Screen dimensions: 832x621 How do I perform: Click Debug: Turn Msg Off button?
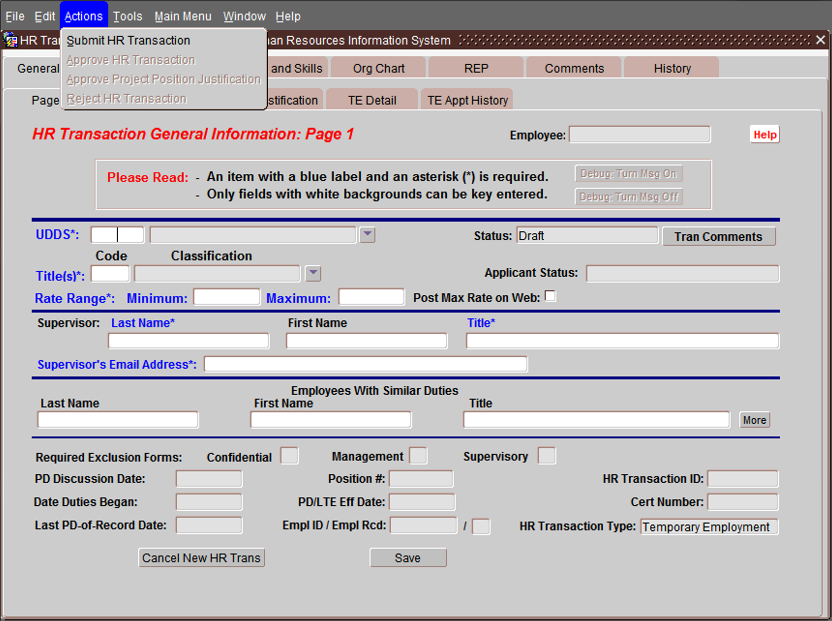click(x=628, y=197)
